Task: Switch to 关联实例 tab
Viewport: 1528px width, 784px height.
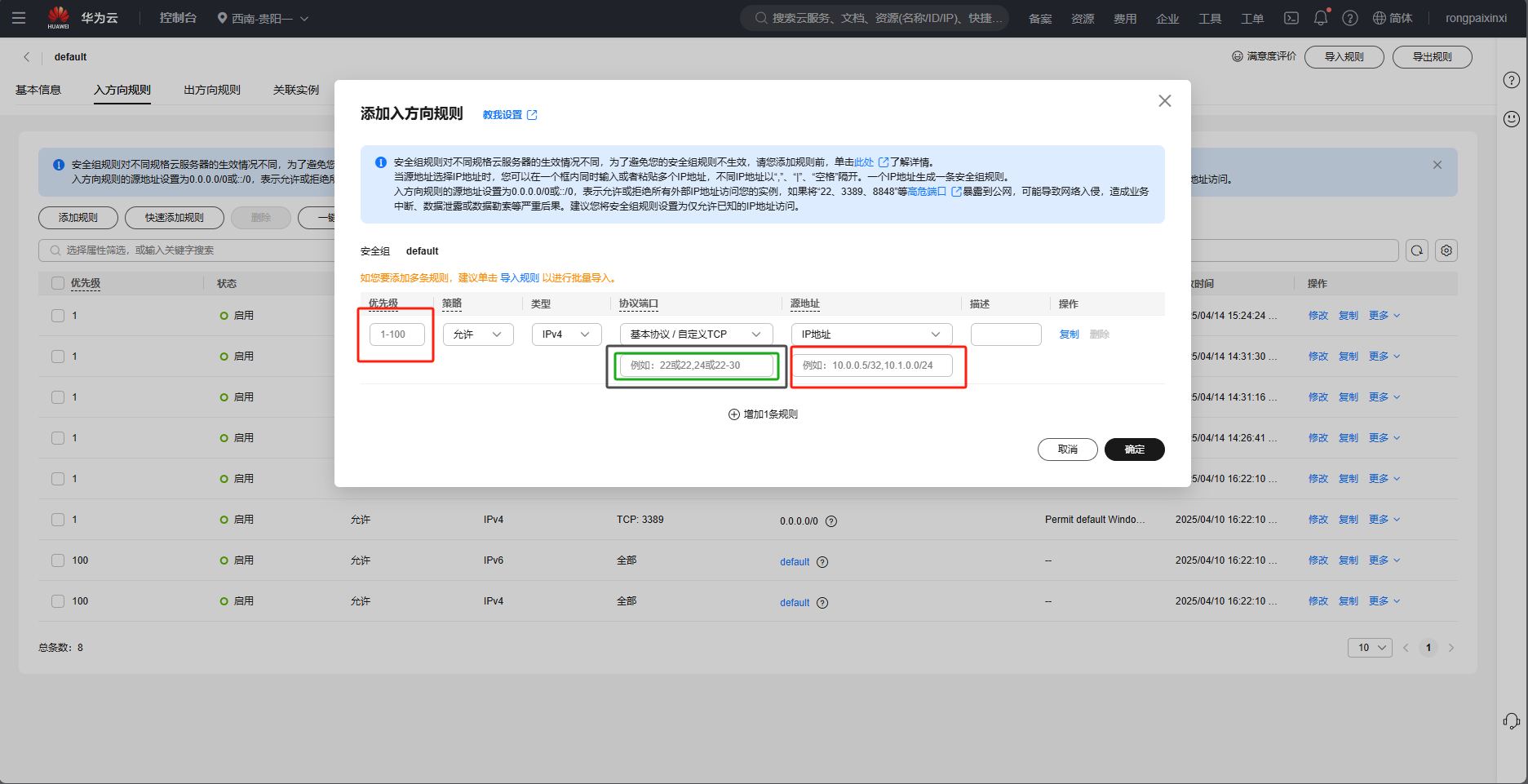Action: click(x=296, y=90)
